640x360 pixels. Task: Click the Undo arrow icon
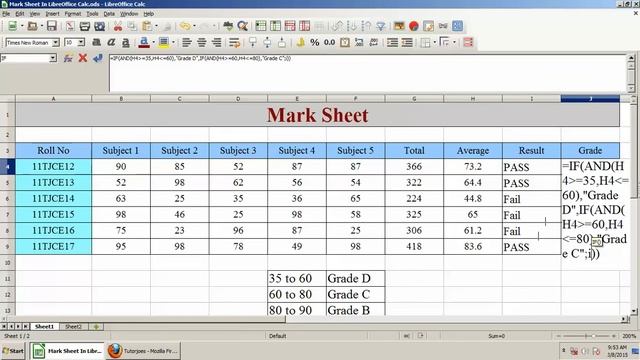185,26
